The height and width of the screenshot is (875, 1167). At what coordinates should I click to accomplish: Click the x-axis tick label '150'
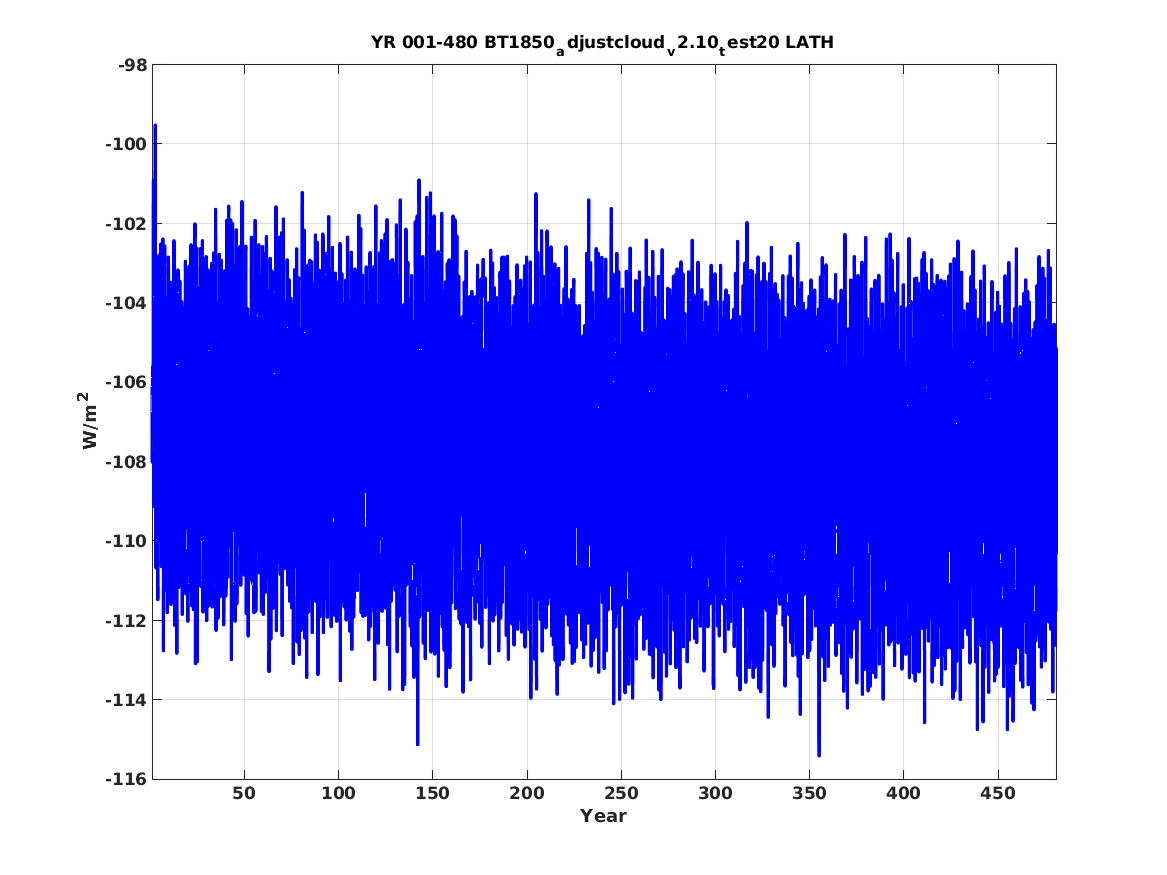(x=432, y=794)
